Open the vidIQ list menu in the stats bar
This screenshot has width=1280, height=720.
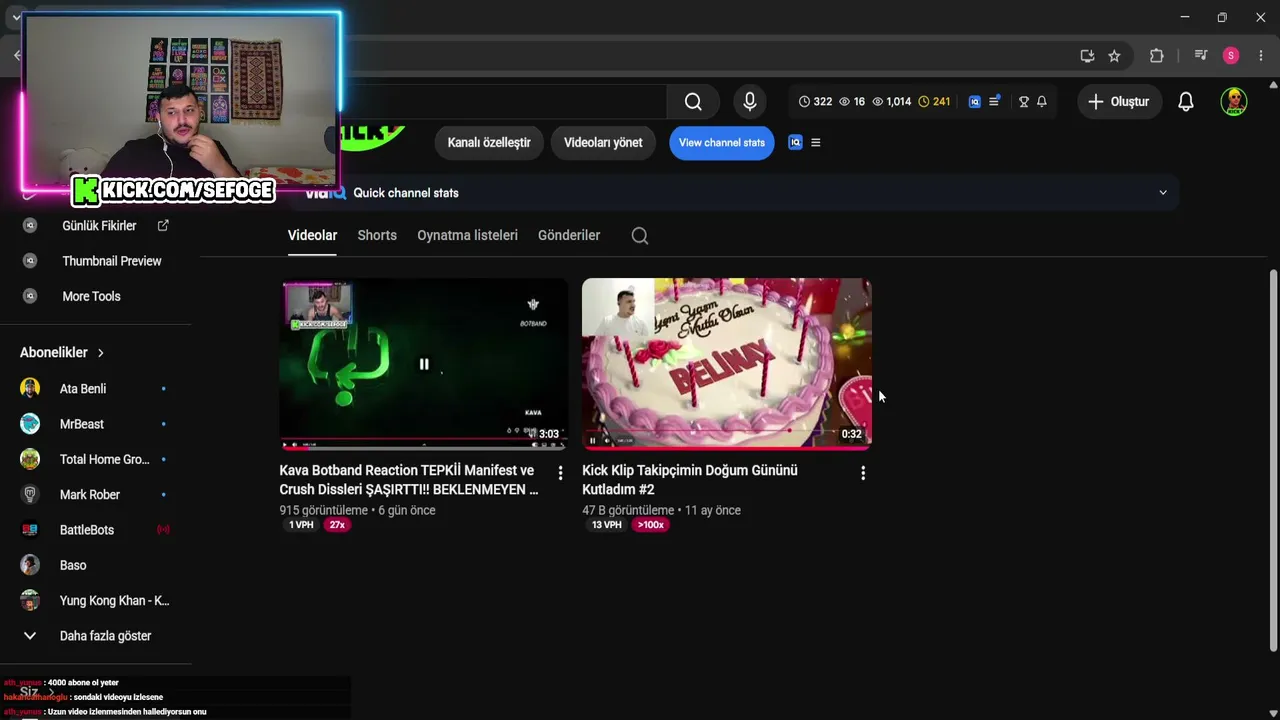click(994, 102)
